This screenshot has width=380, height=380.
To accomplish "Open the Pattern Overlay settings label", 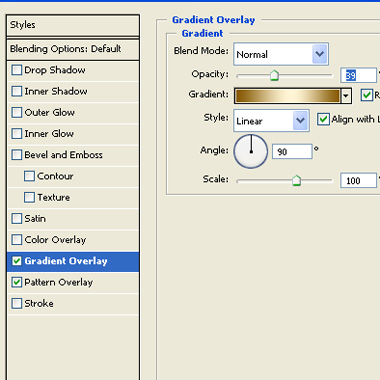I will point(59,282).
